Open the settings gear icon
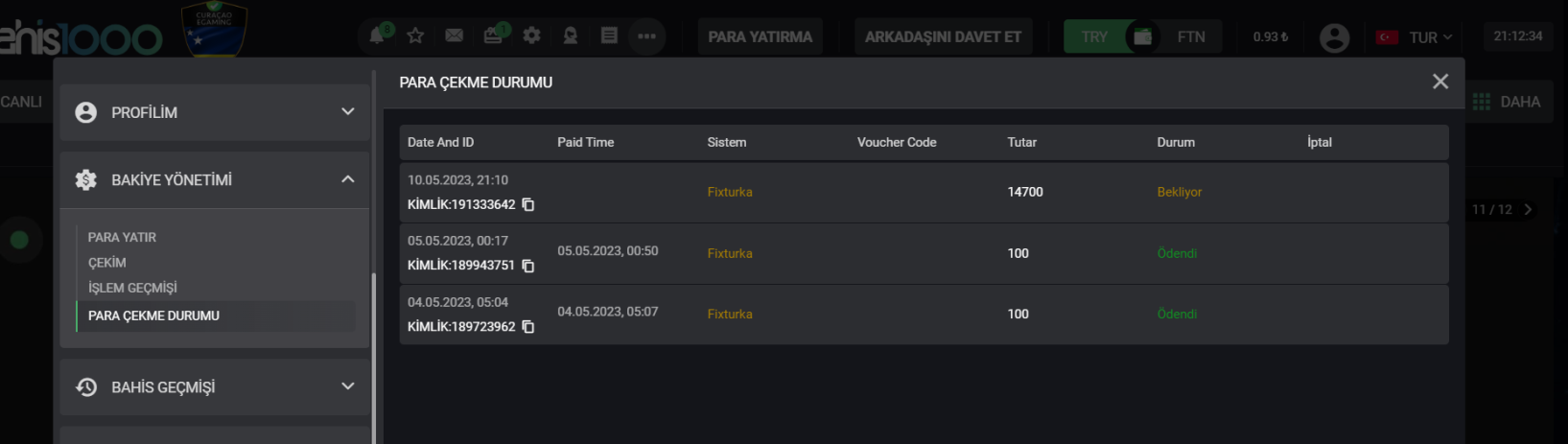 [x=531, y=35]
